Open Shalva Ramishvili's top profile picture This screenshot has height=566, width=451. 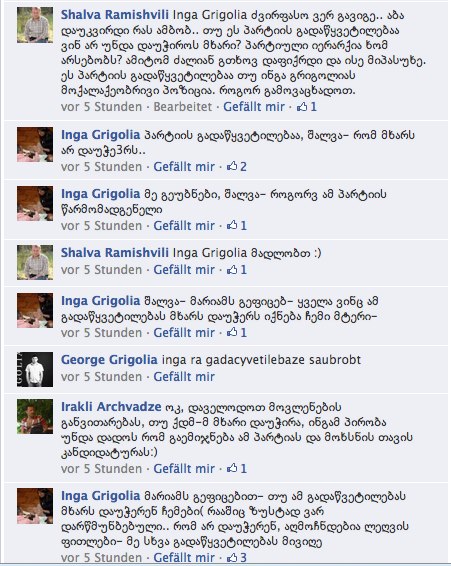click(35, 25)
